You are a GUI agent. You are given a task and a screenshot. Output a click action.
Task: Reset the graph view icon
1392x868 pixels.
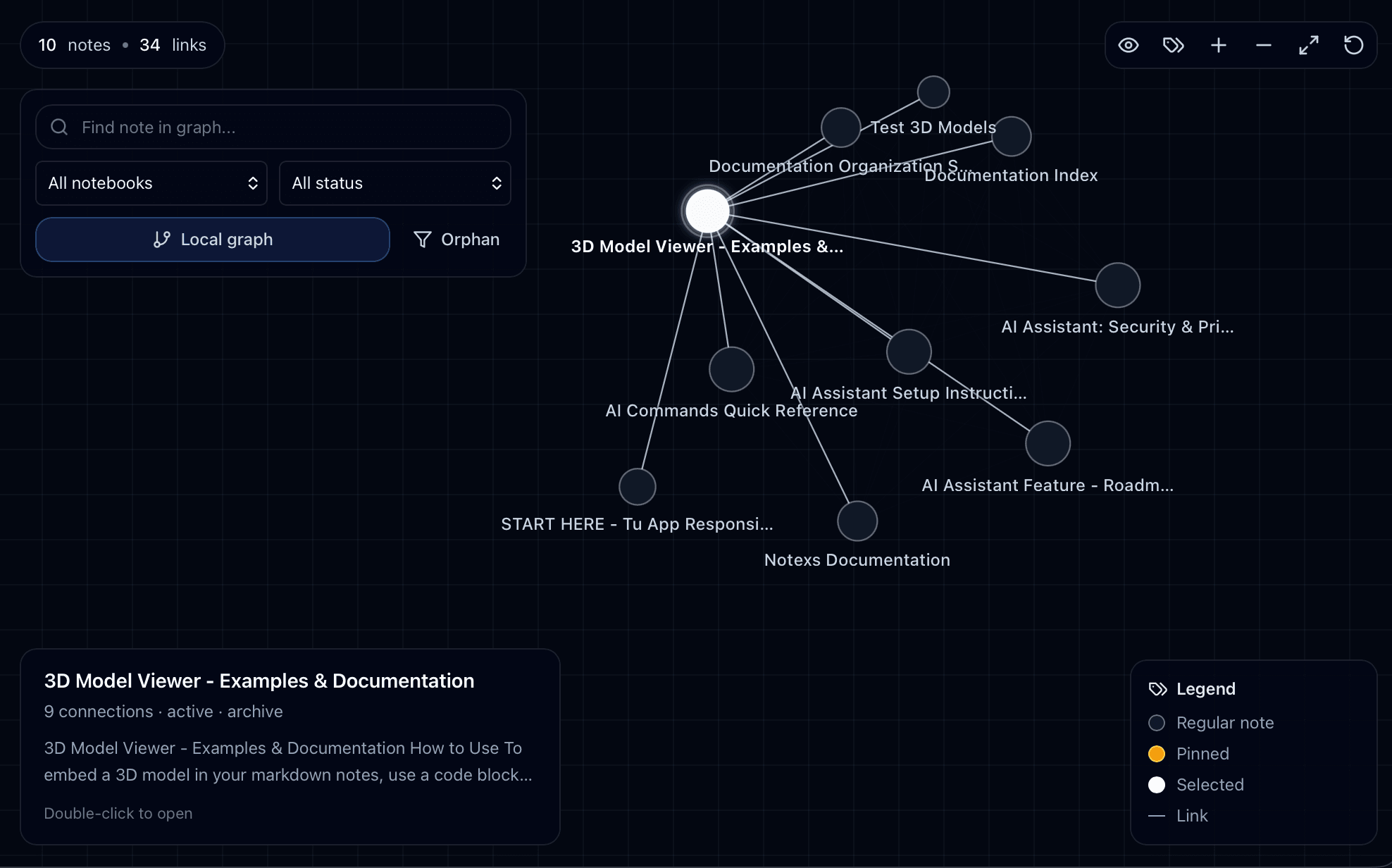click(1354, 45)
